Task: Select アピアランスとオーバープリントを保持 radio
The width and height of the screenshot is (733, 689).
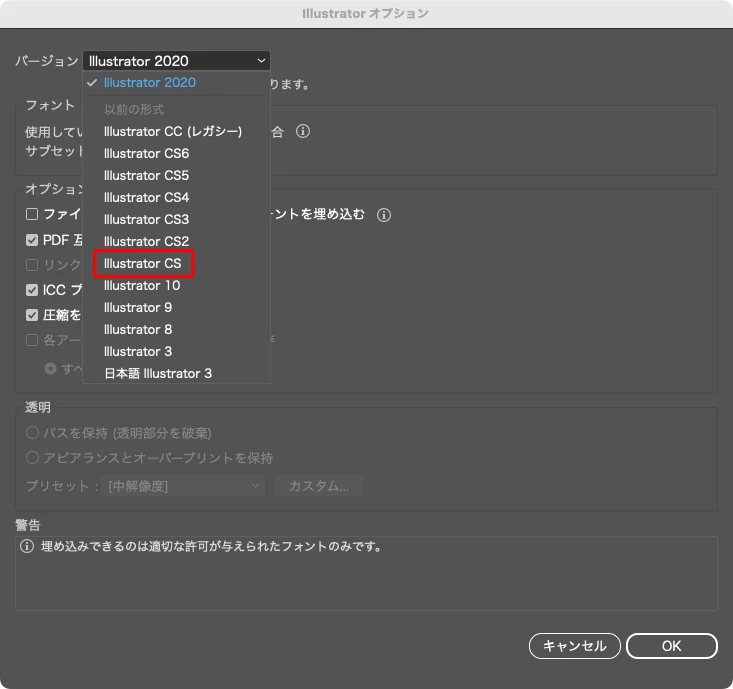Action: tap(32, 458)
